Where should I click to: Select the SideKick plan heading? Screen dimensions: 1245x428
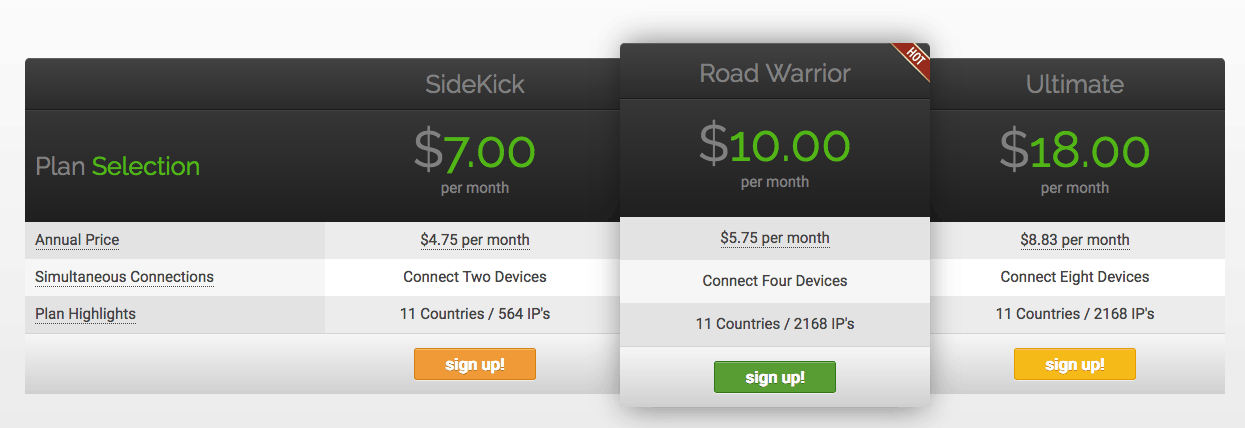pos(475,85)
